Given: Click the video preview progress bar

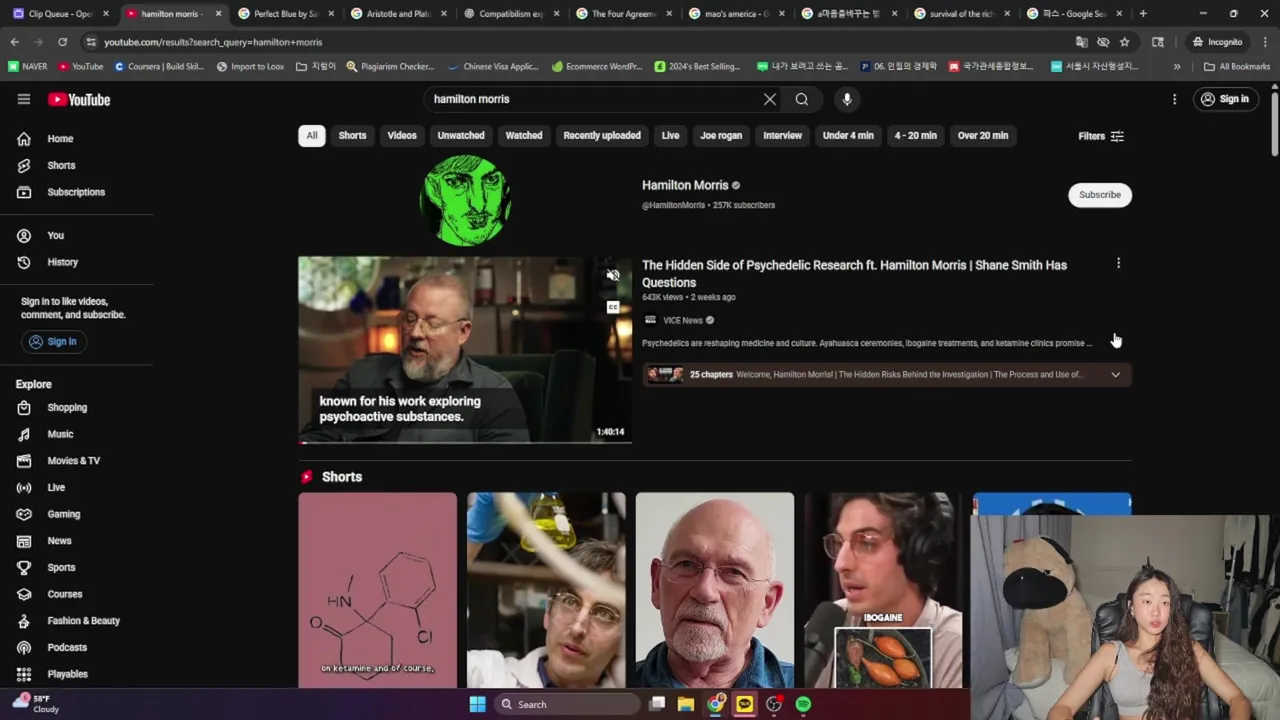Looking at the screenshot, I should click(x=465, y=441).
